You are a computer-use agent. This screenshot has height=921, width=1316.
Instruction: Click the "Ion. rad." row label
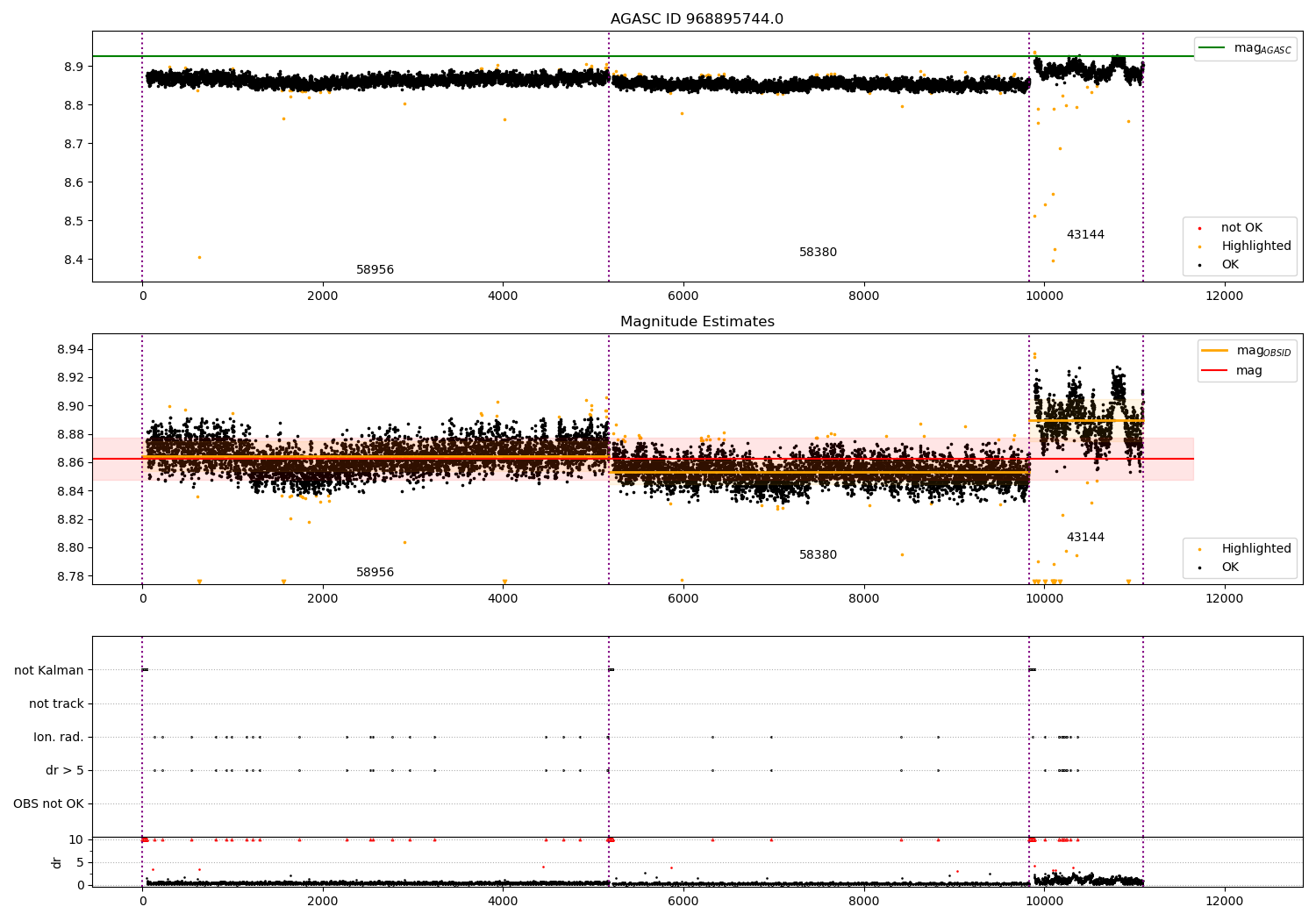(59, 738)
